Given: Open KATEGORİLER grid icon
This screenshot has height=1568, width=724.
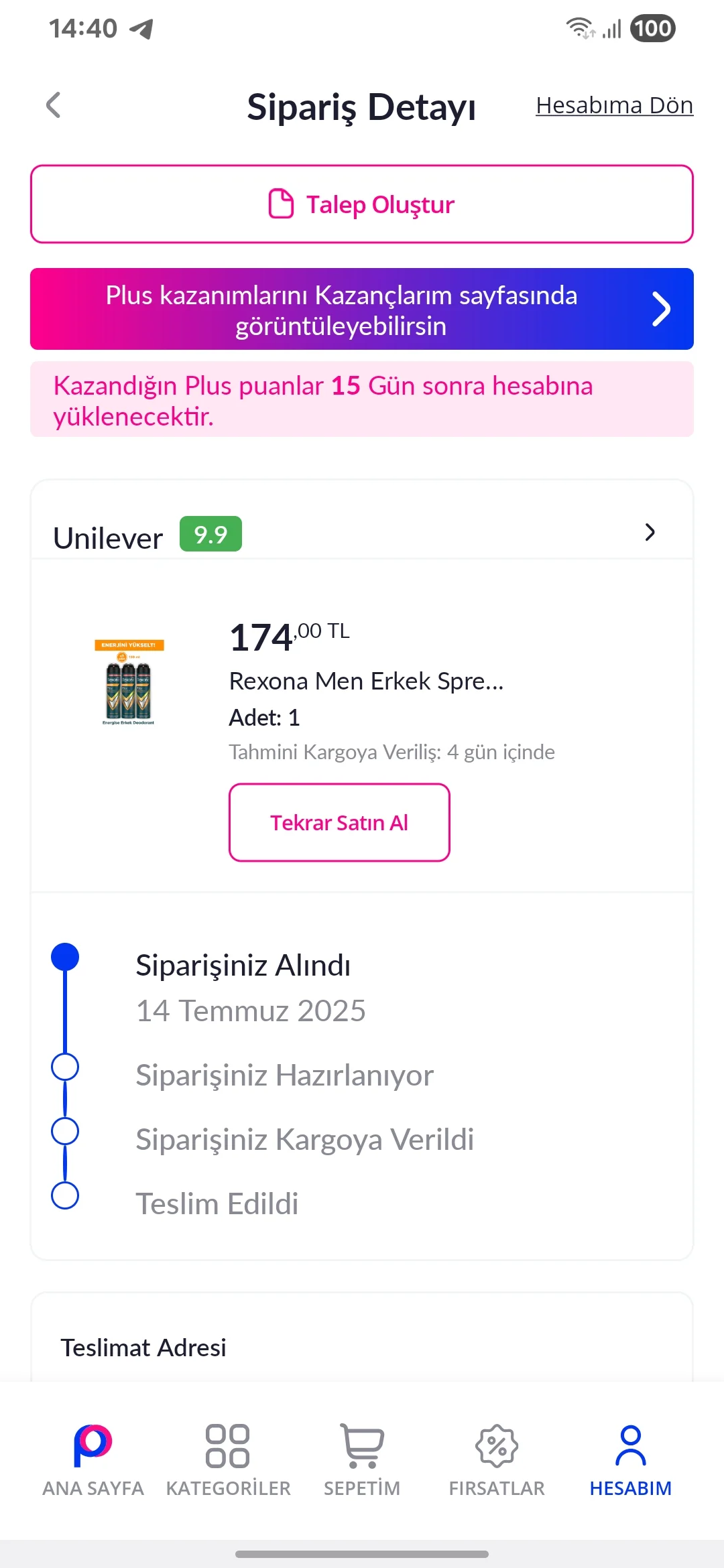Looking at the screenshot, I should click(228, 1445).
